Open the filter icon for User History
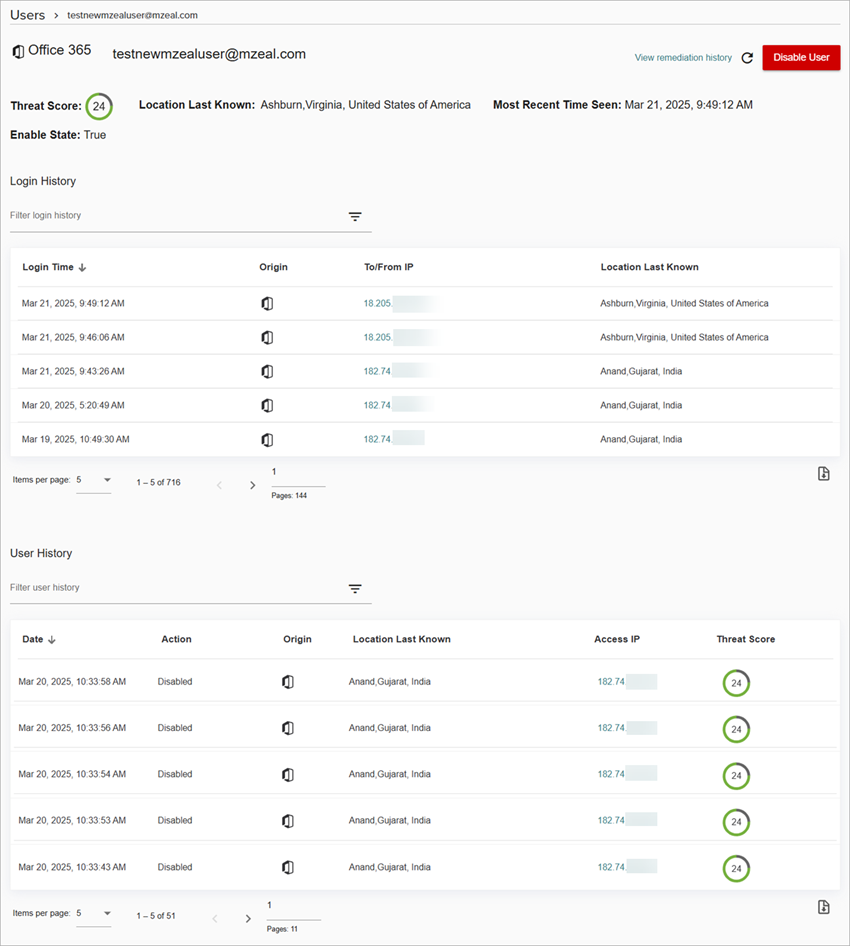This screenshot has width=850, height=946. click(355, 588)
